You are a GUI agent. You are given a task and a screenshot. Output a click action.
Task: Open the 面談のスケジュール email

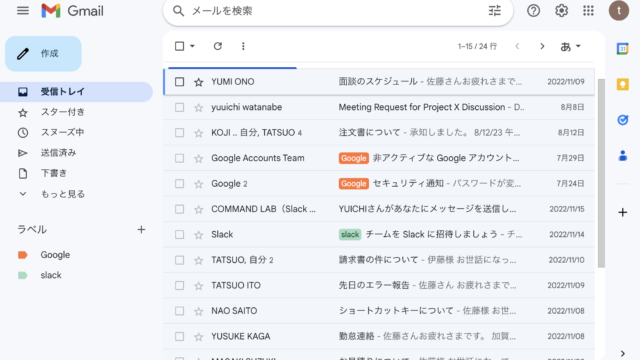[378, 82]
